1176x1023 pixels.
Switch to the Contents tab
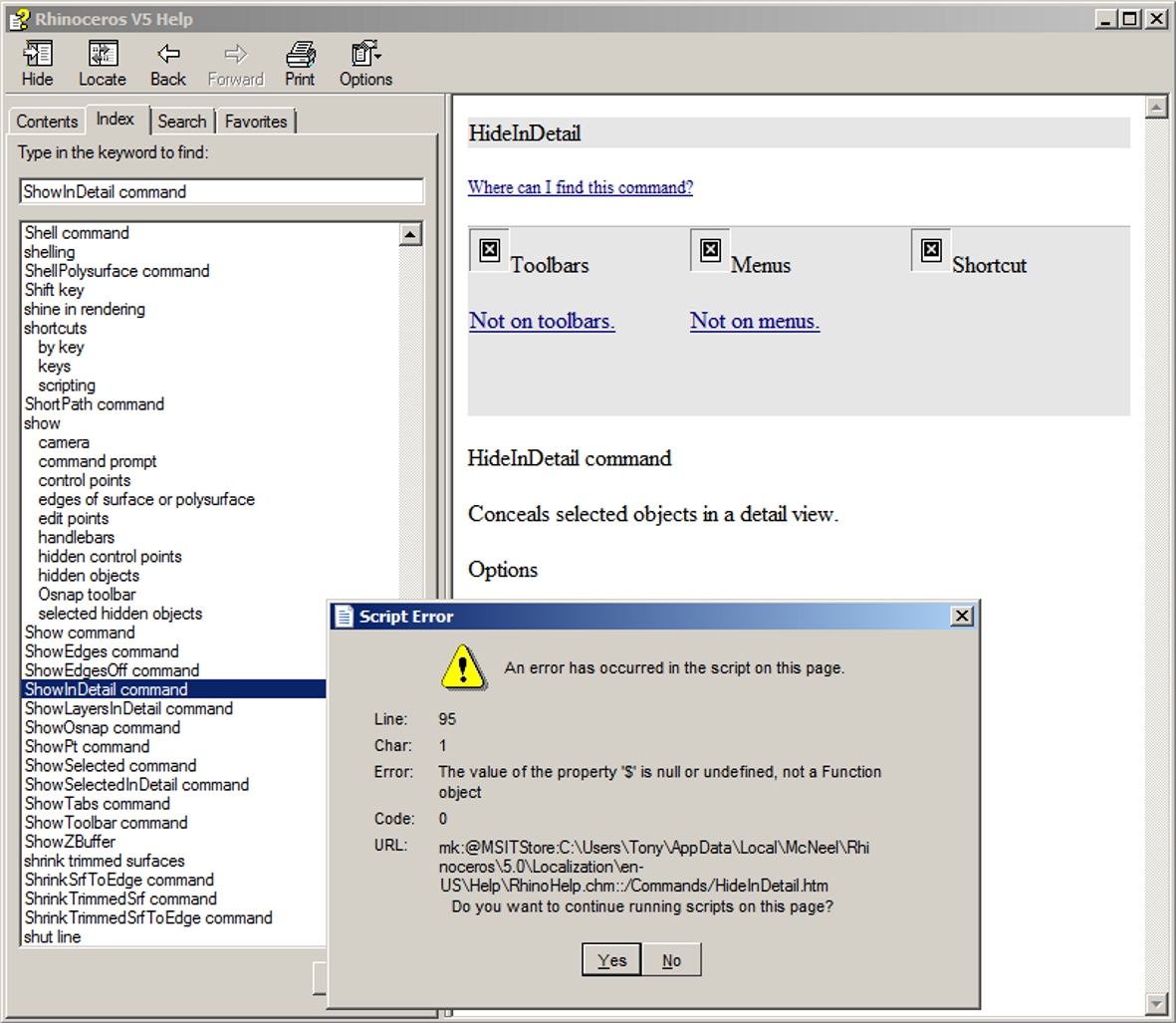(x=47, y=122)
